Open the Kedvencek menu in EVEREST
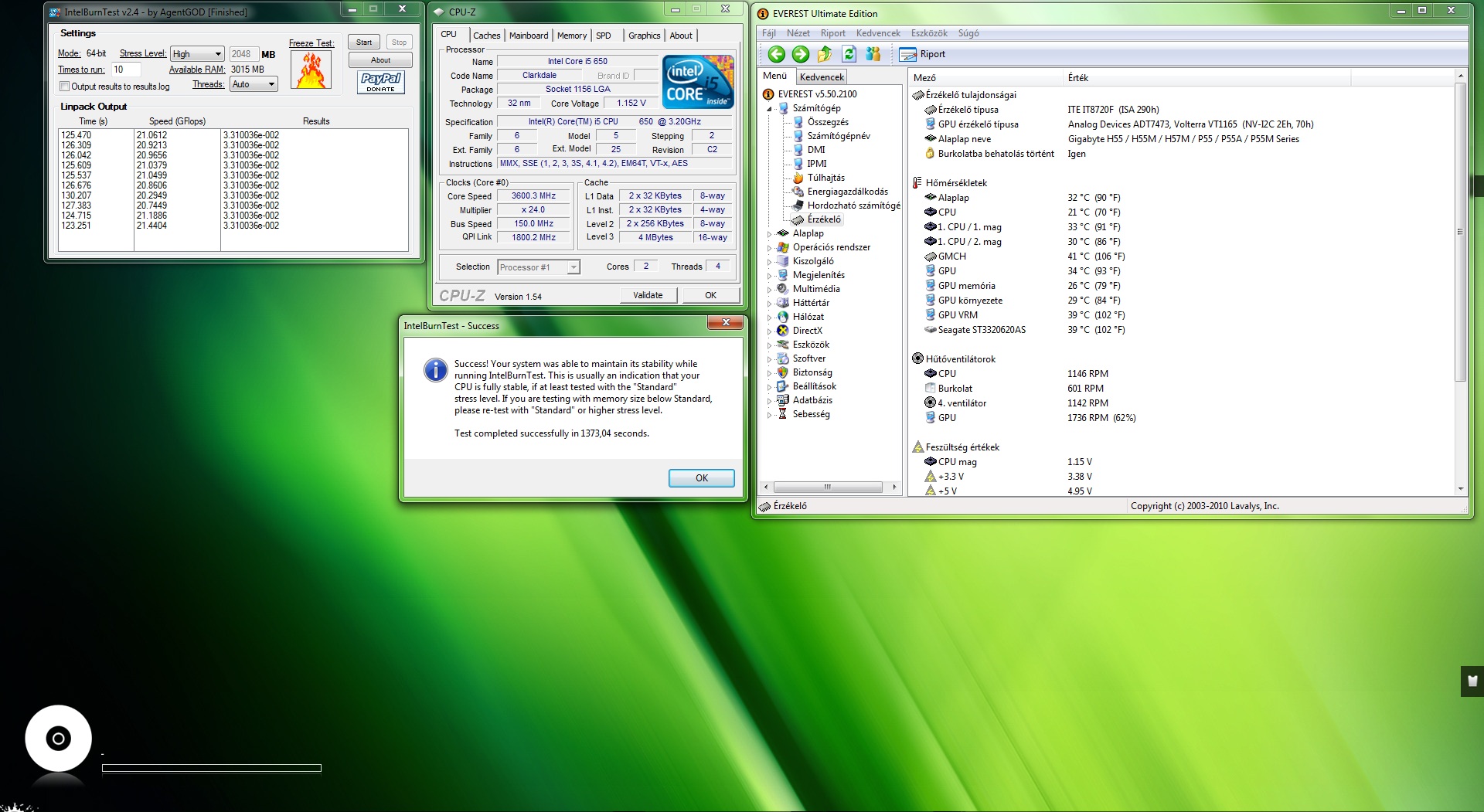 [878, 33]
